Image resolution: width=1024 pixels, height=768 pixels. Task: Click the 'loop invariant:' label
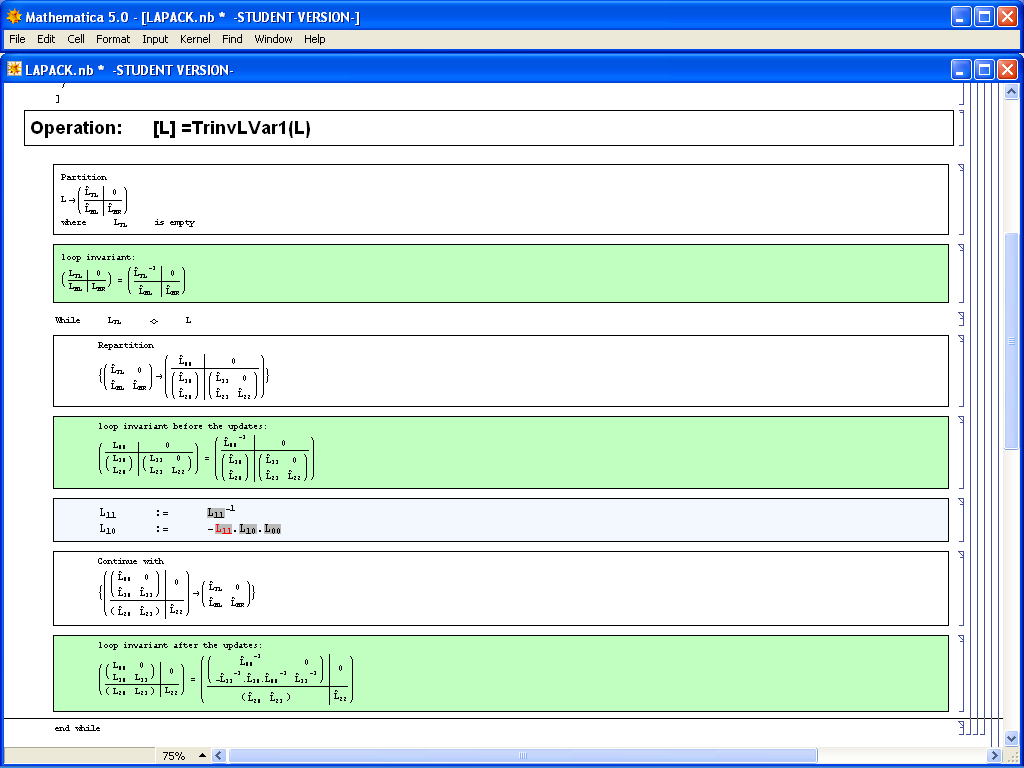[x=98, y=257]
